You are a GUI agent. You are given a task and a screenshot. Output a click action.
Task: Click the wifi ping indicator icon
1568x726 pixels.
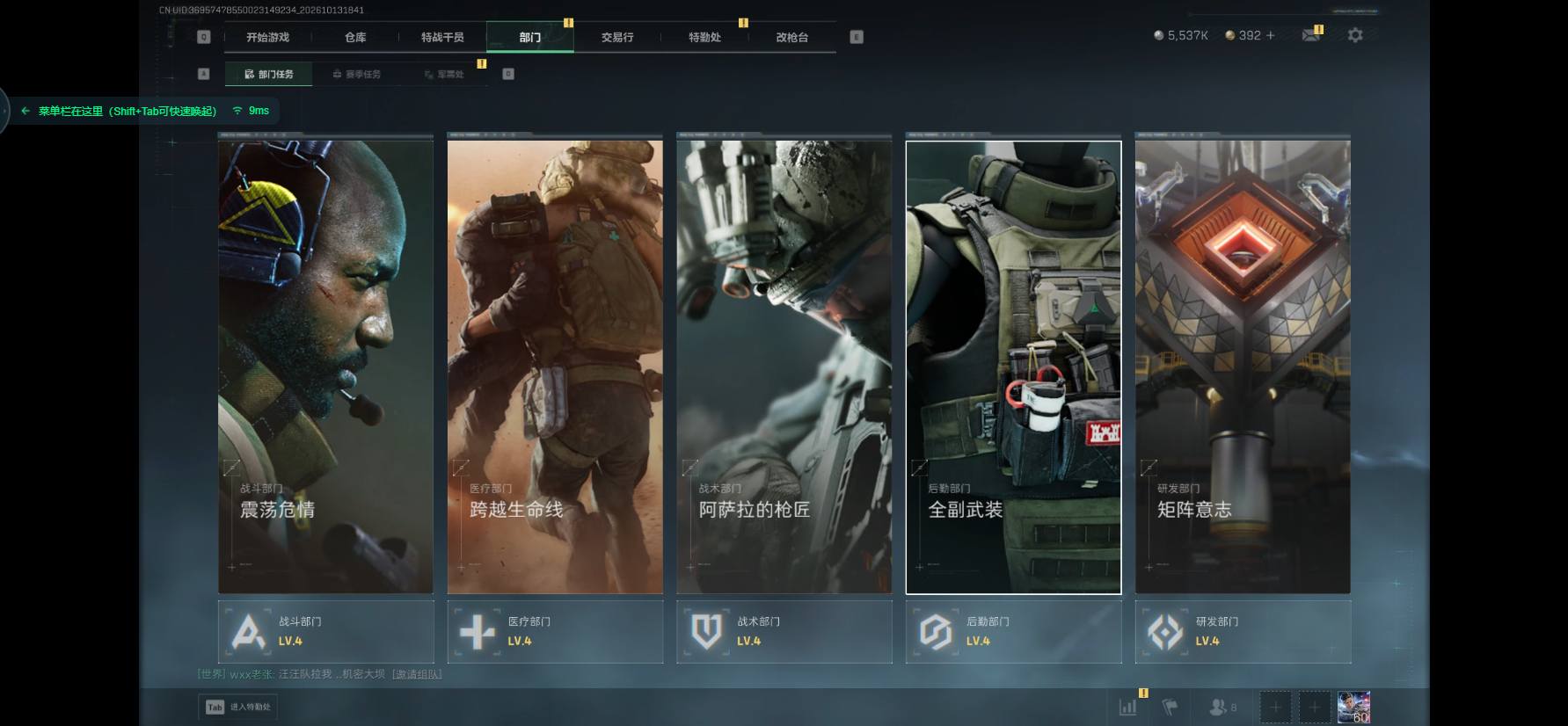coord(237,111)
